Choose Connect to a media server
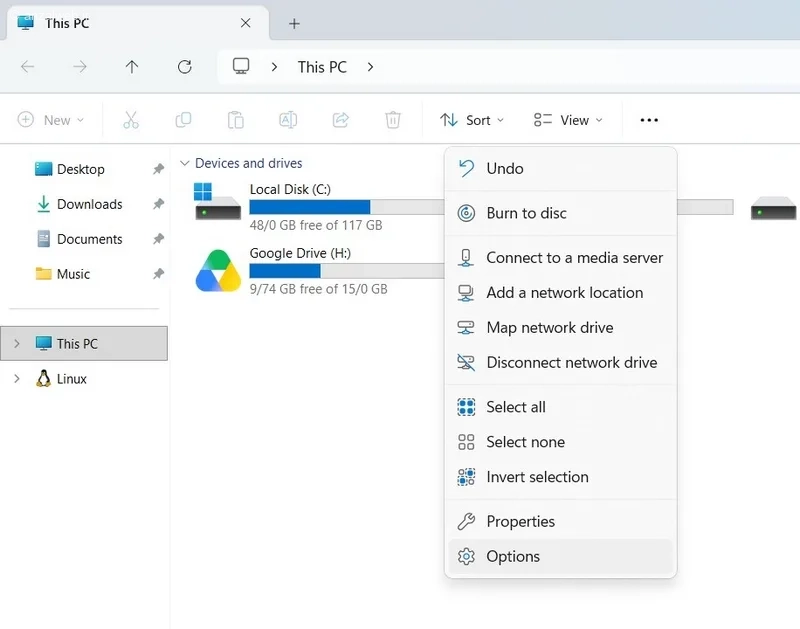This screenshot has width=800, height=629. [x=561, y=258]
